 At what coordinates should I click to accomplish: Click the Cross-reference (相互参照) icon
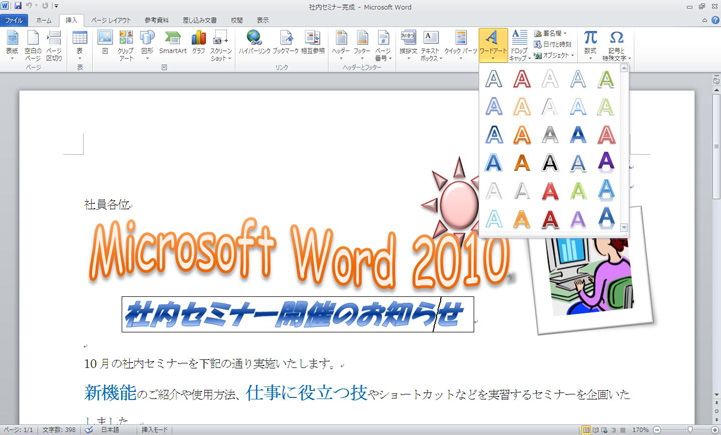coord(313,42)
